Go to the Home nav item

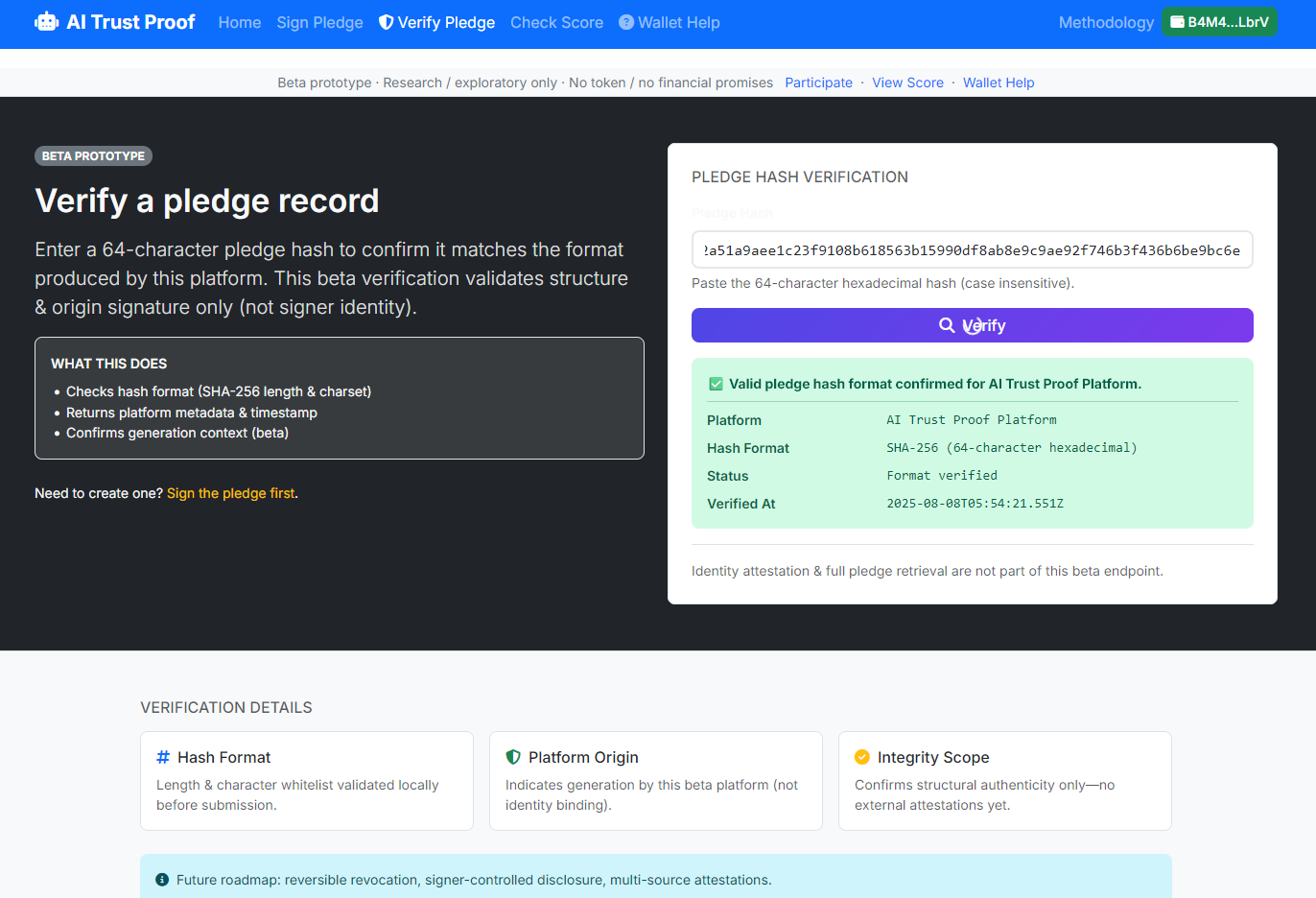[x=240, y=22]
